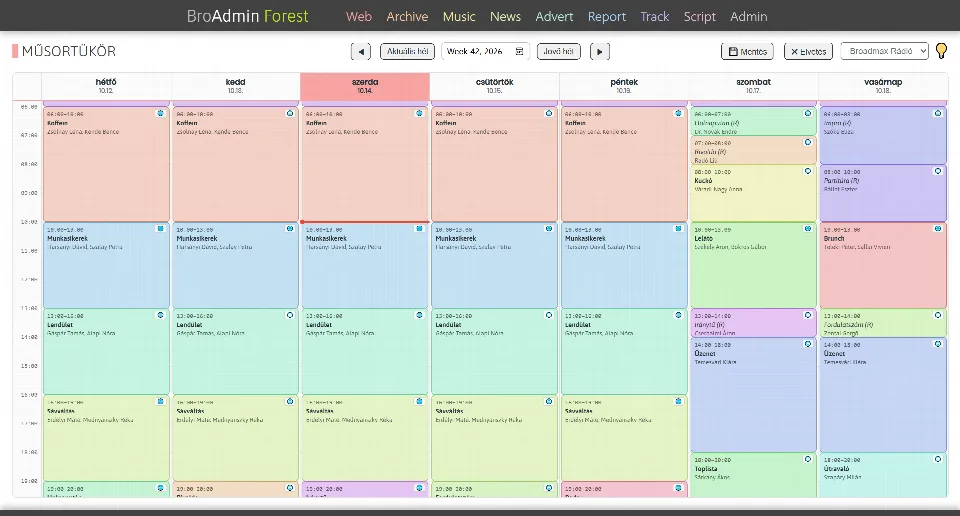Image resolution: width=960 pixels, height=516 pixels.
Task: Click corner icon on Saturday's Üzenet block
Action: coord(808,344)
